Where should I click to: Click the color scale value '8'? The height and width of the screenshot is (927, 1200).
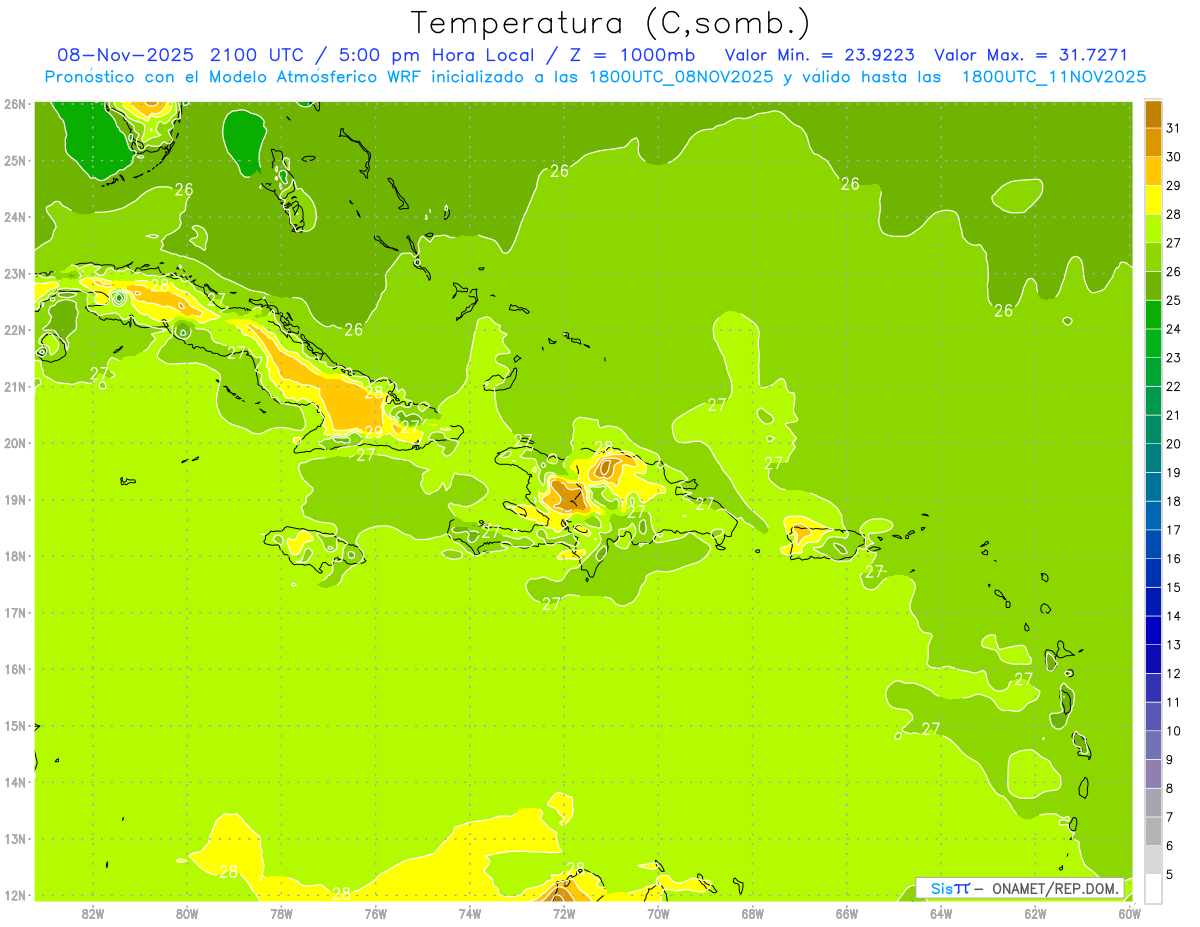pyautogui.click(x=1169, y=788)
